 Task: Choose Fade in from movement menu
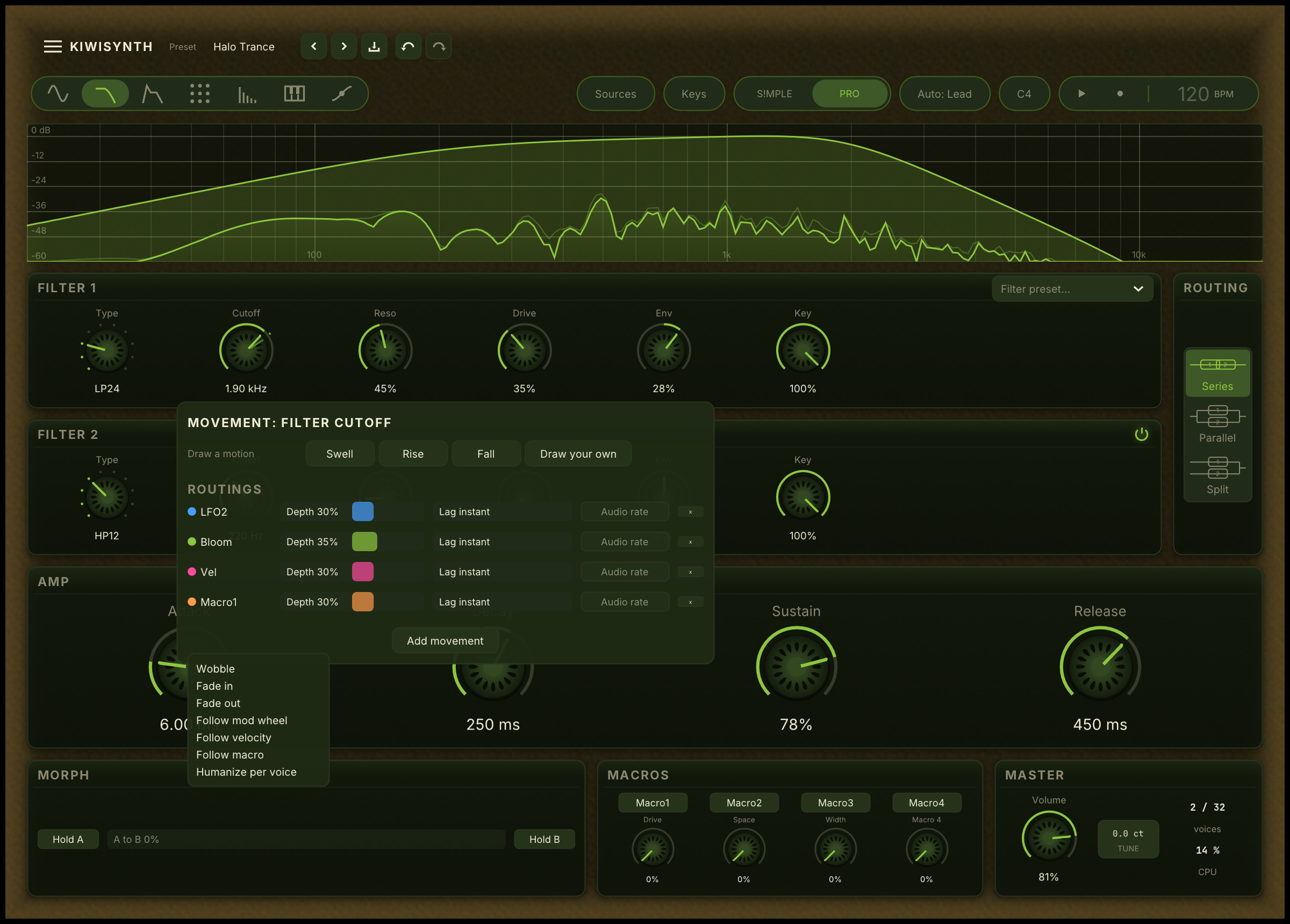[258, 686]
